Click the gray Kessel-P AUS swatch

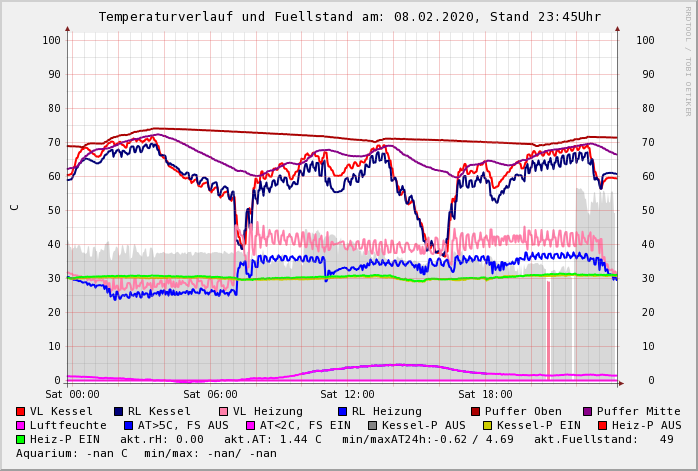point(372,425)
